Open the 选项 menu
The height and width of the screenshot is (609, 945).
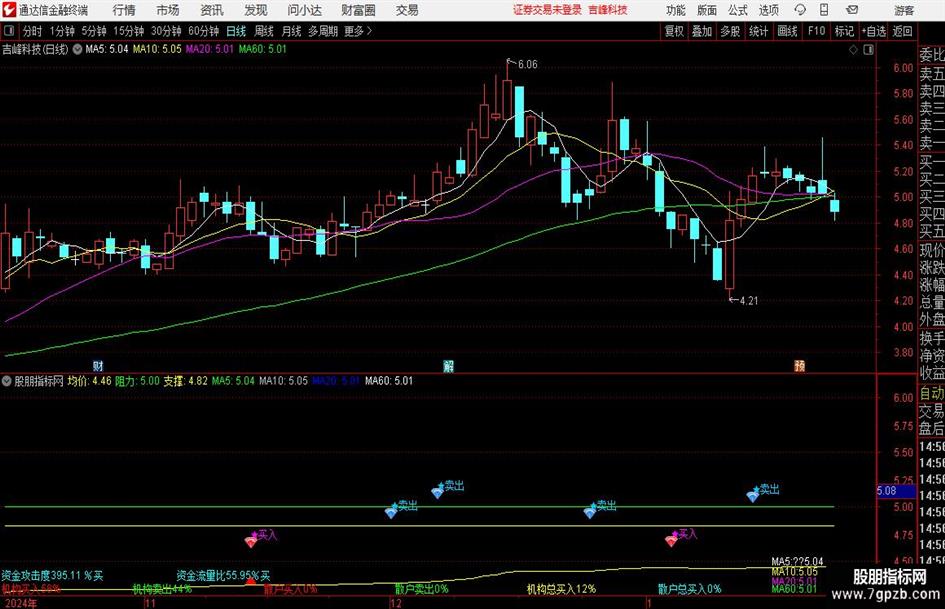pos(768,10)
